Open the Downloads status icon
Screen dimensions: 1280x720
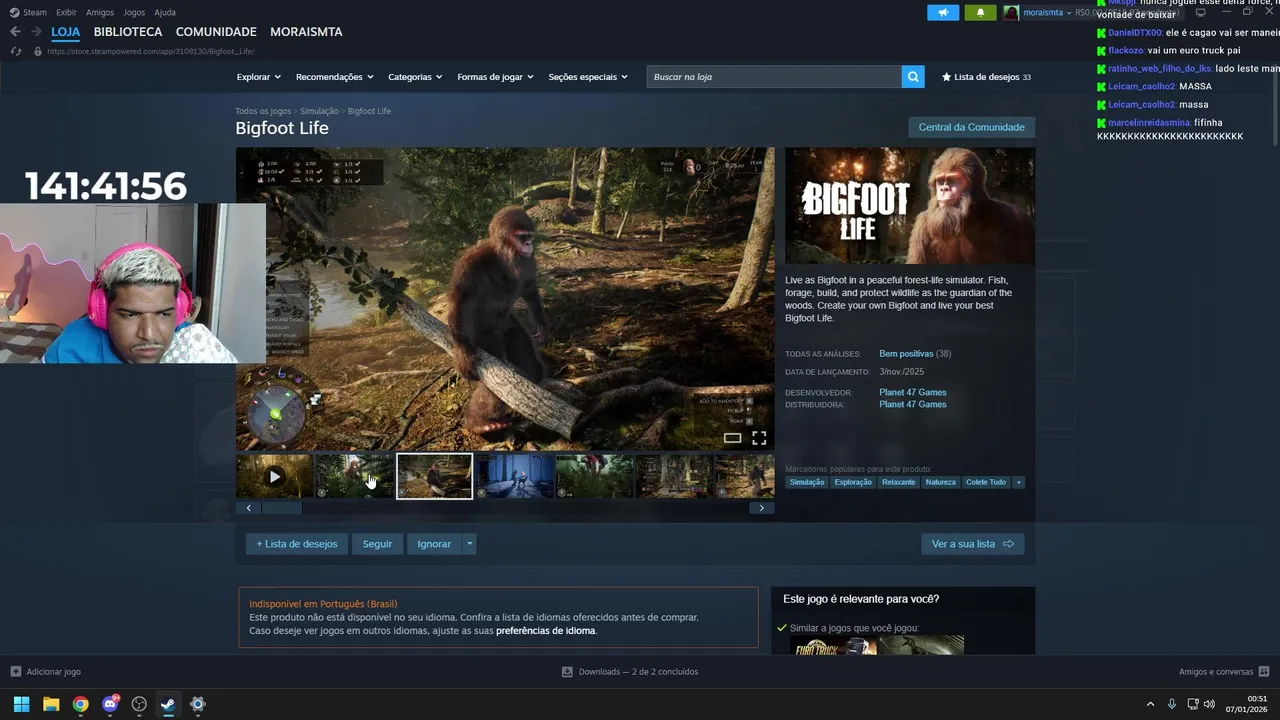click(x=567, y=672)
